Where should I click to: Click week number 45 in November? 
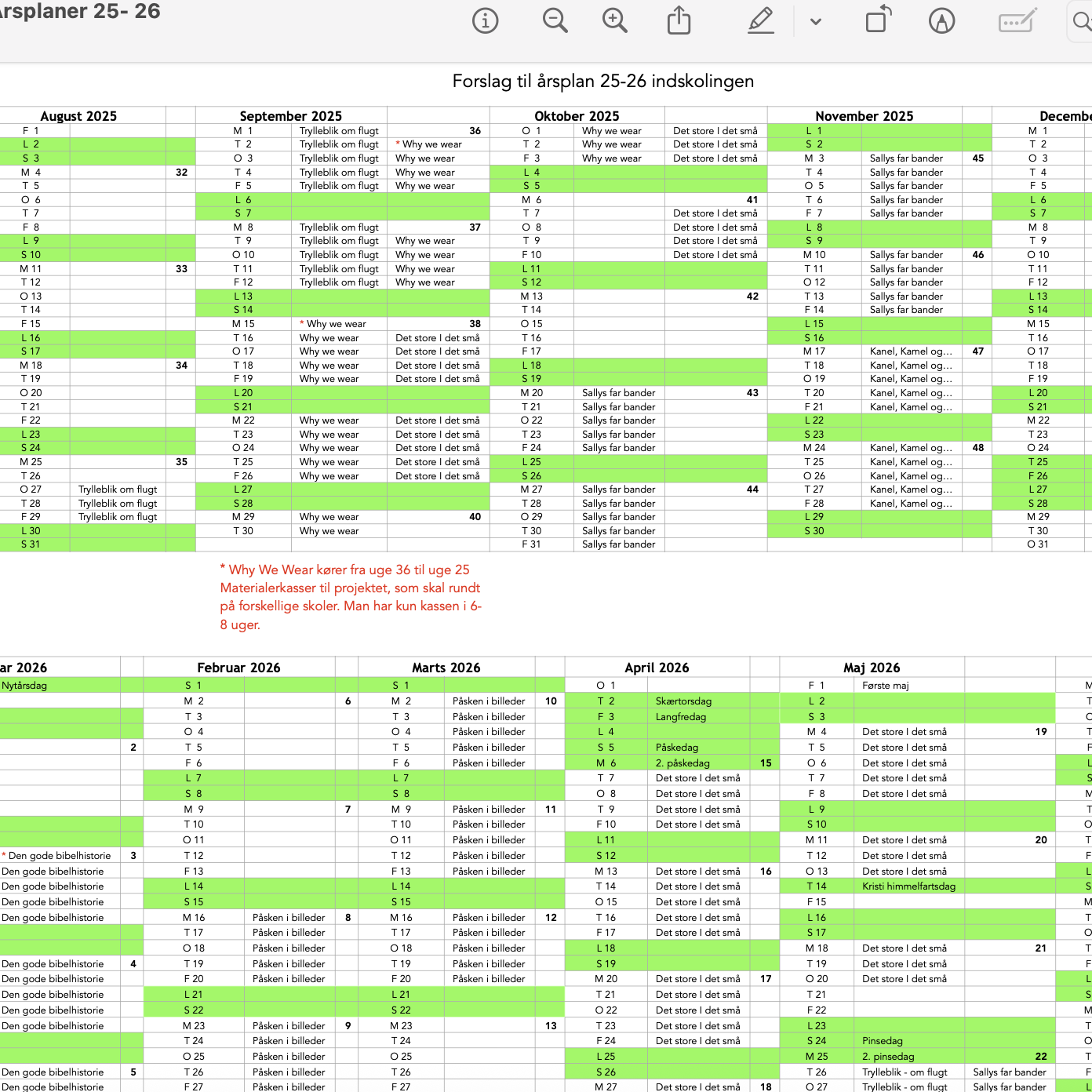pos(977,158)
